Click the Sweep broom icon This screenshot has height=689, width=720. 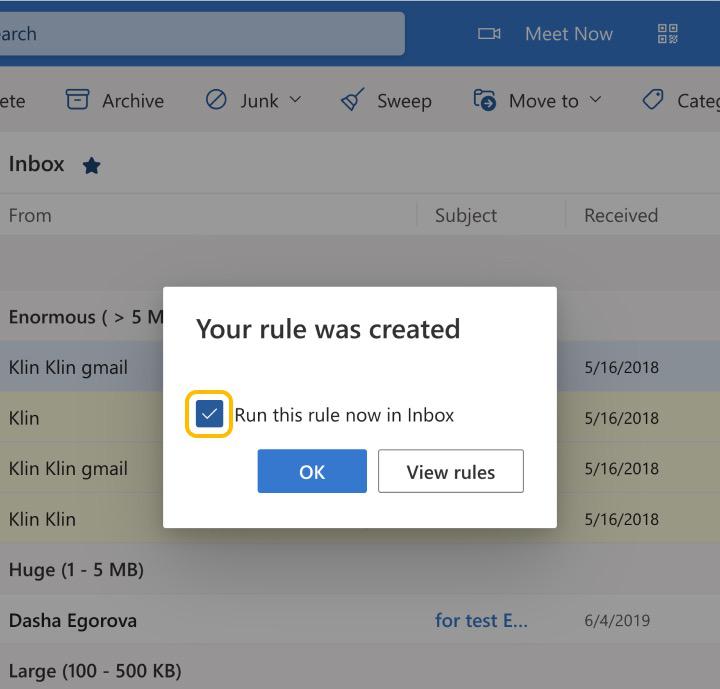coord(353,100)
